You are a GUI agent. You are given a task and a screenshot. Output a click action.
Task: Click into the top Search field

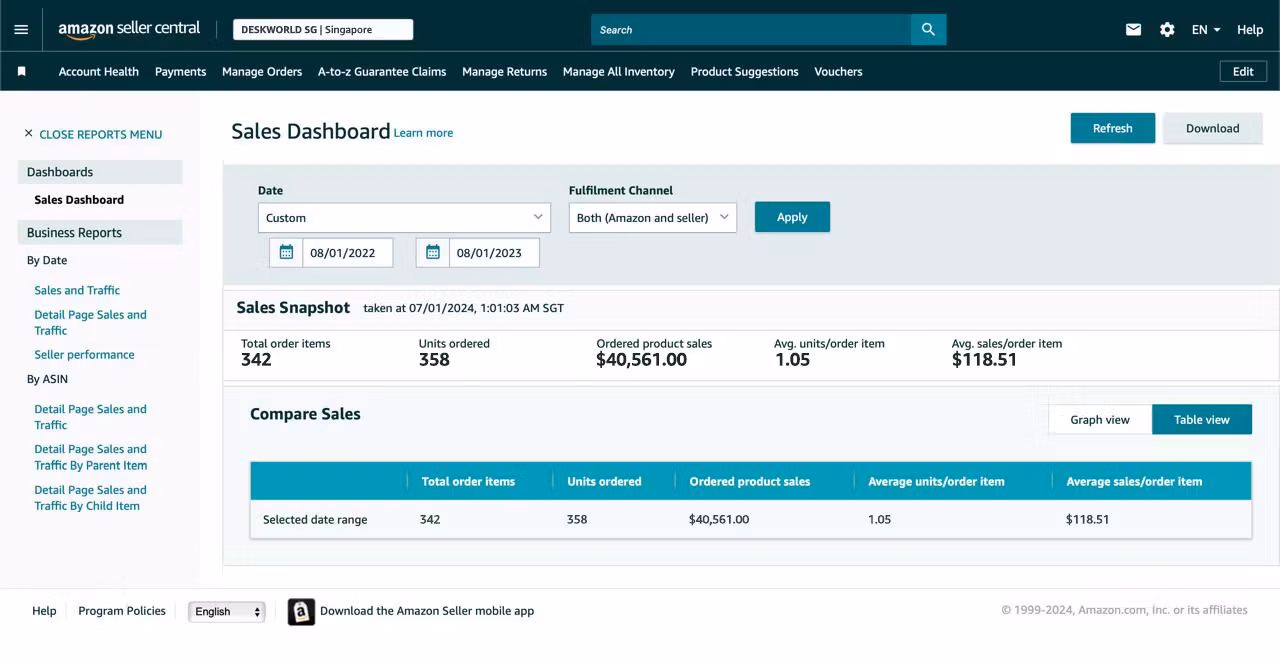pos(751,30)
